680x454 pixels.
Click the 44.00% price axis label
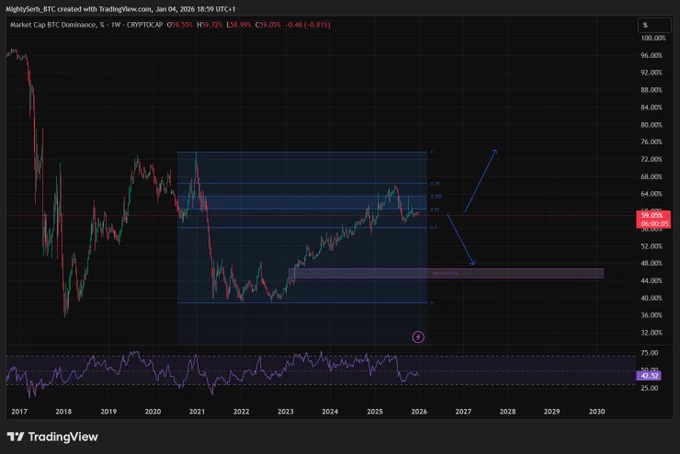pyautogui.click(x=651, y=281)
